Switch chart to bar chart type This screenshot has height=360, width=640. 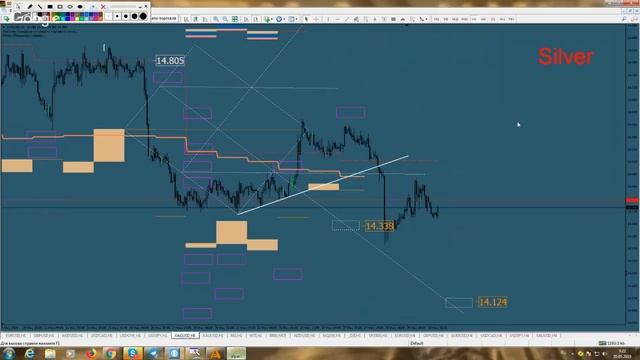tap(186, 19)
